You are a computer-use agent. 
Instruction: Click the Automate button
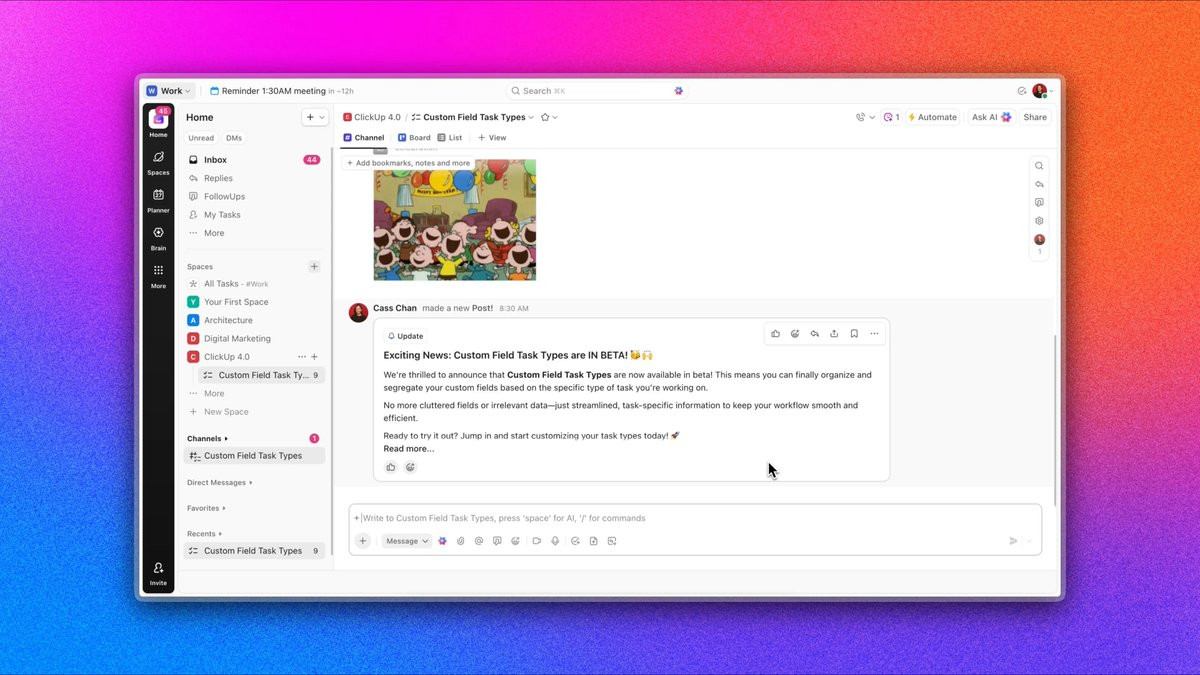point(932,117)
